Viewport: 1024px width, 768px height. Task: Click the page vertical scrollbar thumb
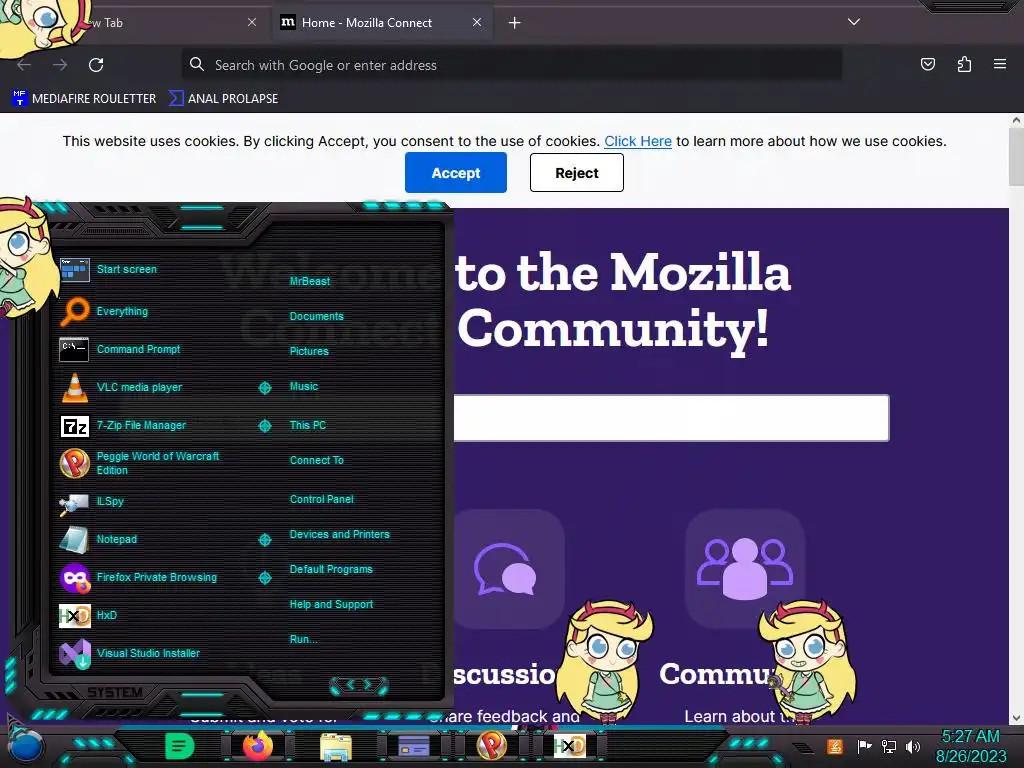tap(1016, 157)
